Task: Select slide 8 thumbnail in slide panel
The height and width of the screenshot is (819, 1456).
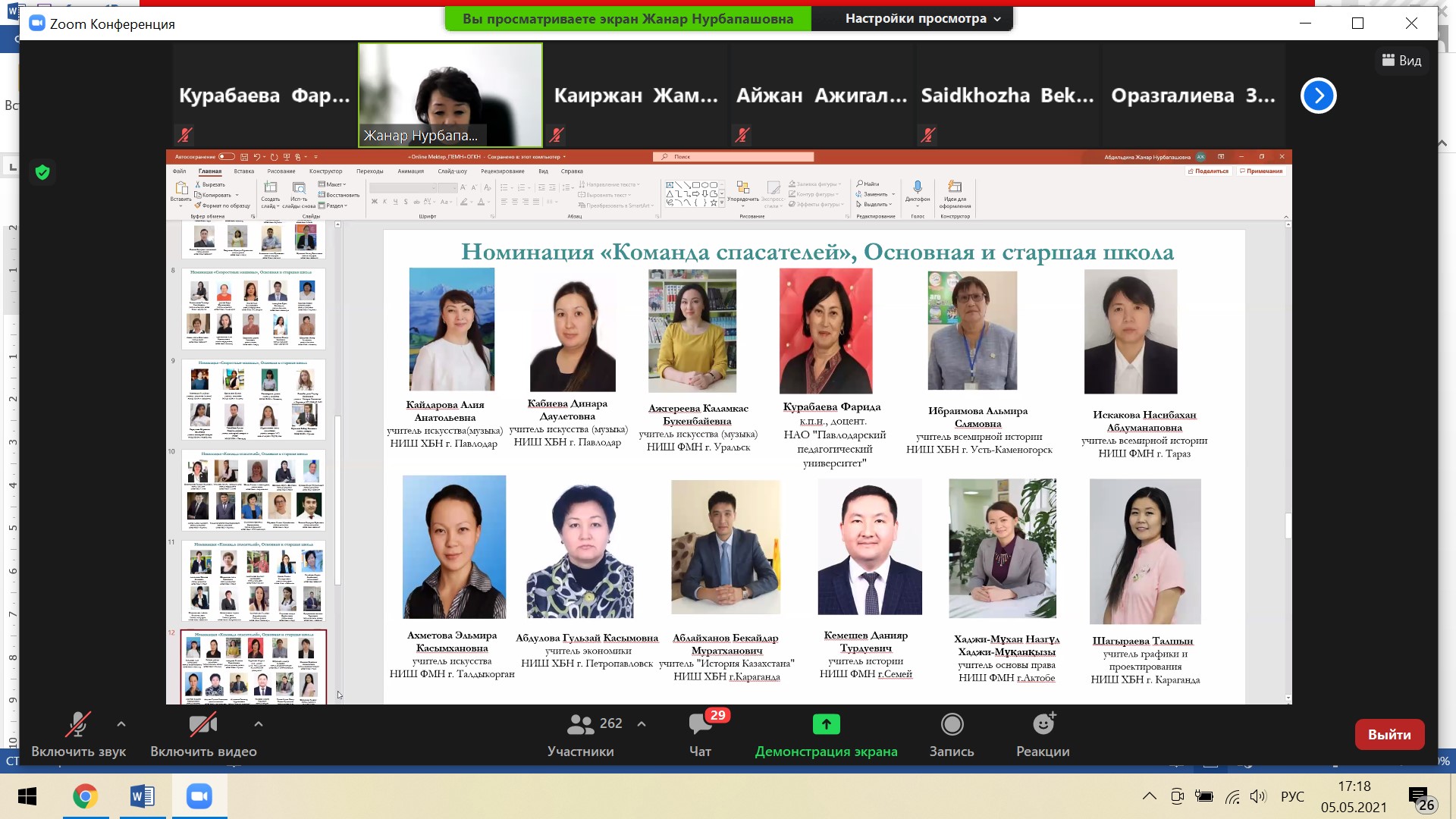Action: (253, 308)
